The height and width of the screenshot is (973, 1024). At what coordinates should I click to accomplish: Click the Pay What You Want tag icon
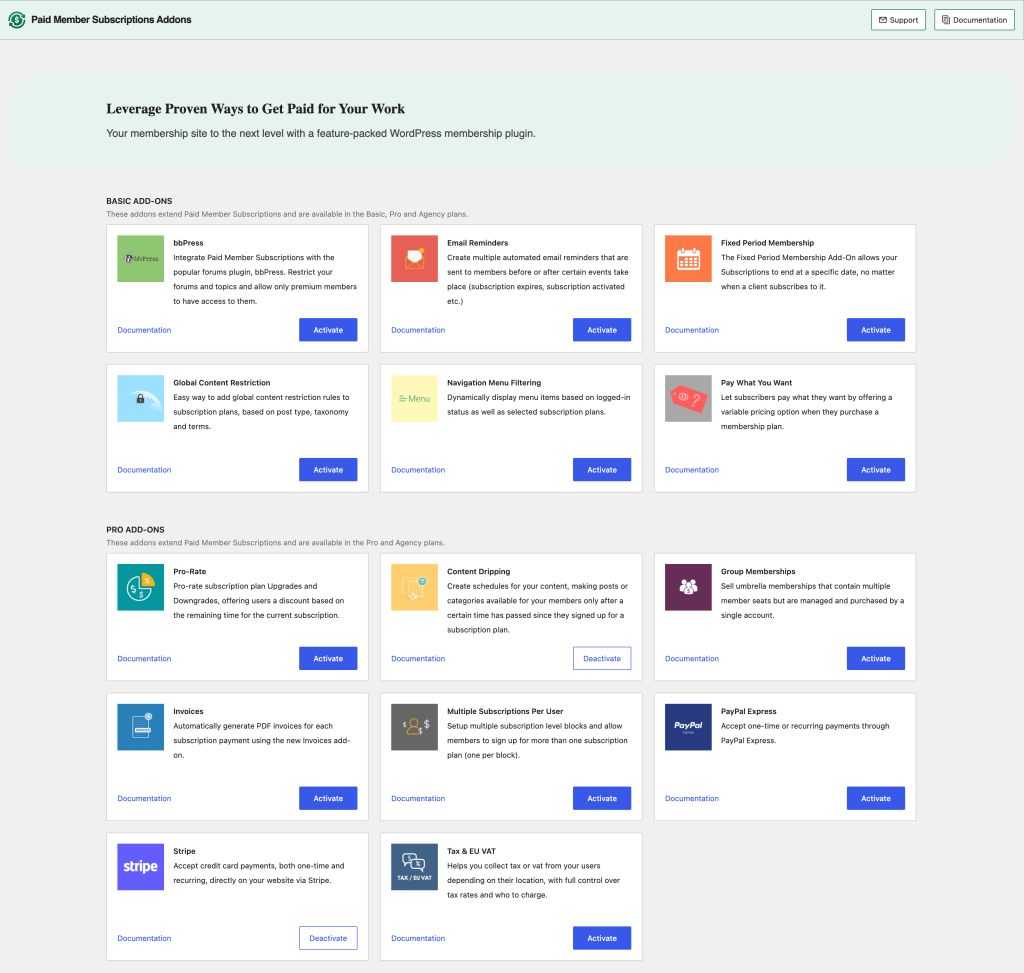point(688,398)
